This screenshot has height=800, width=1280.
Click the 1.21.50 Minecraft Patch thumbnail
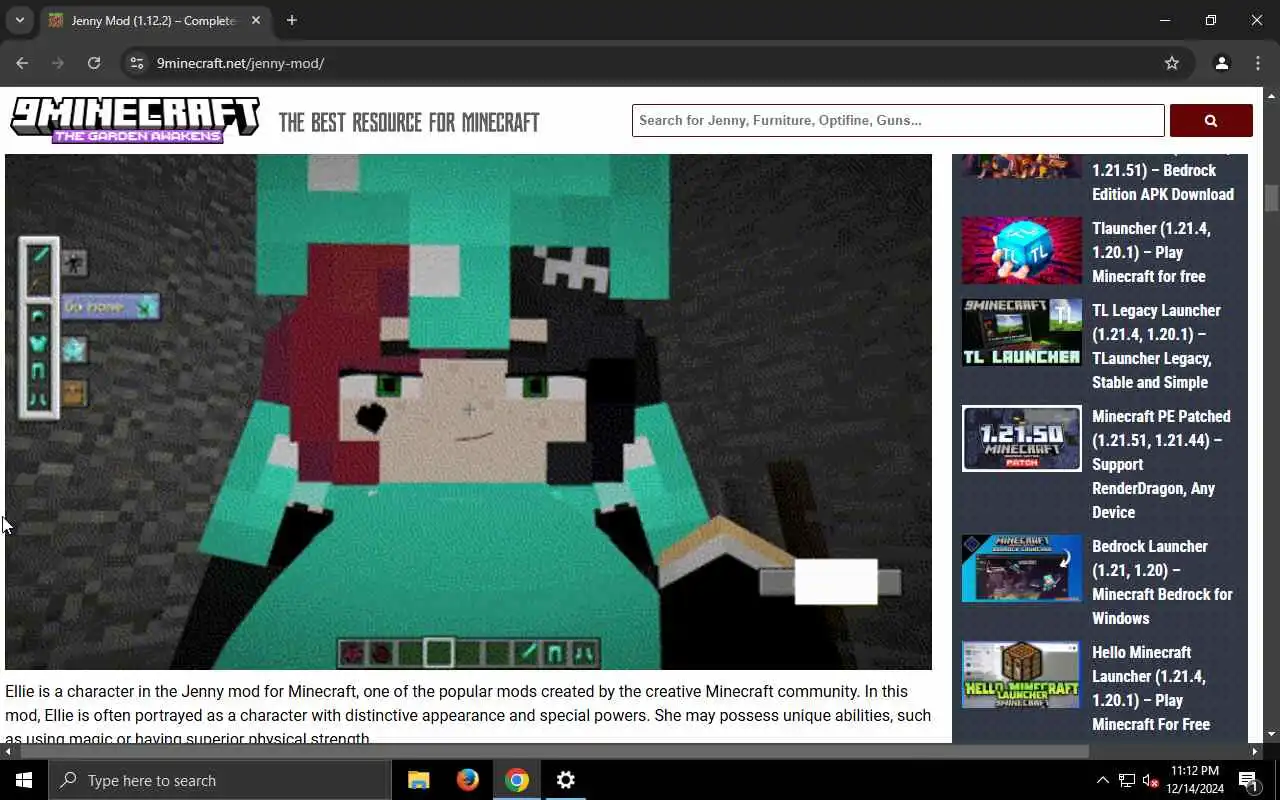tap(1022, 438)
